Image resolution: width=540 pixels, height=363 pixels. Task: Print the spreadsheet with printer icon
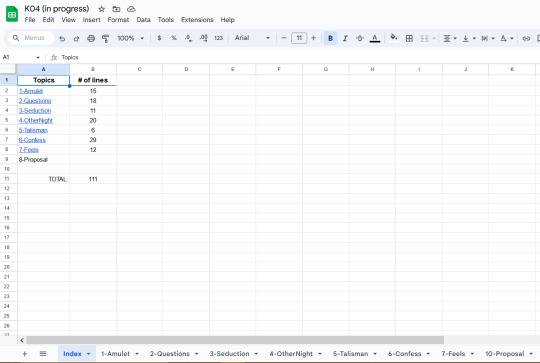click(x=91, y=39)
